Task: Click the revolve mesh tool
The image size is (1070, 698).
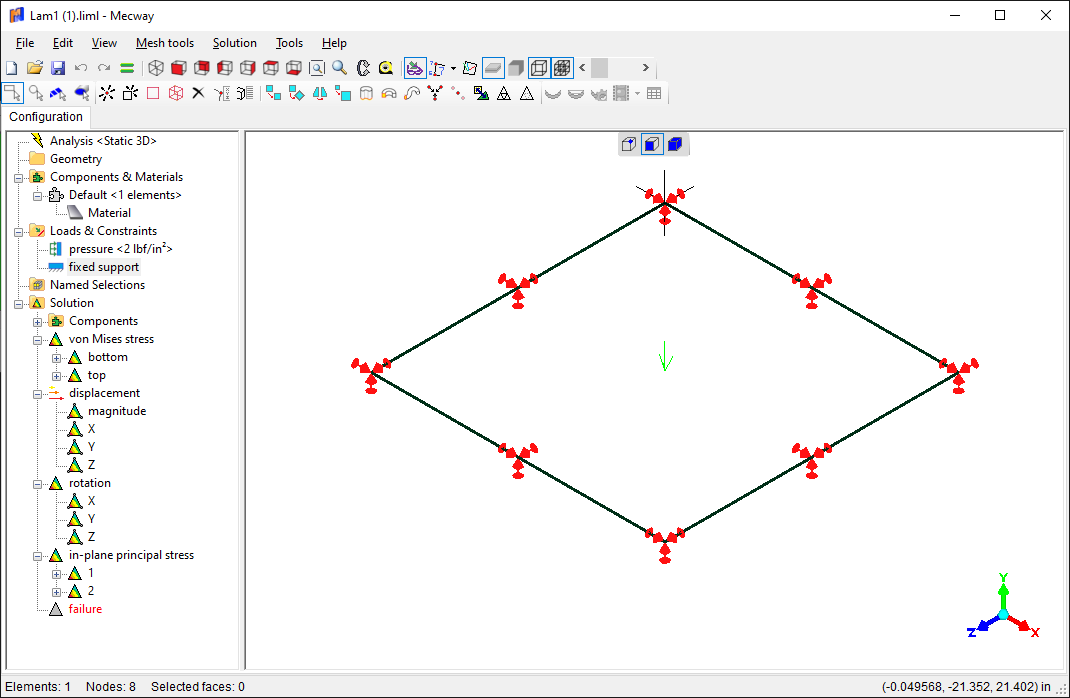Action: pyautogui.click(x=389, y=93)
